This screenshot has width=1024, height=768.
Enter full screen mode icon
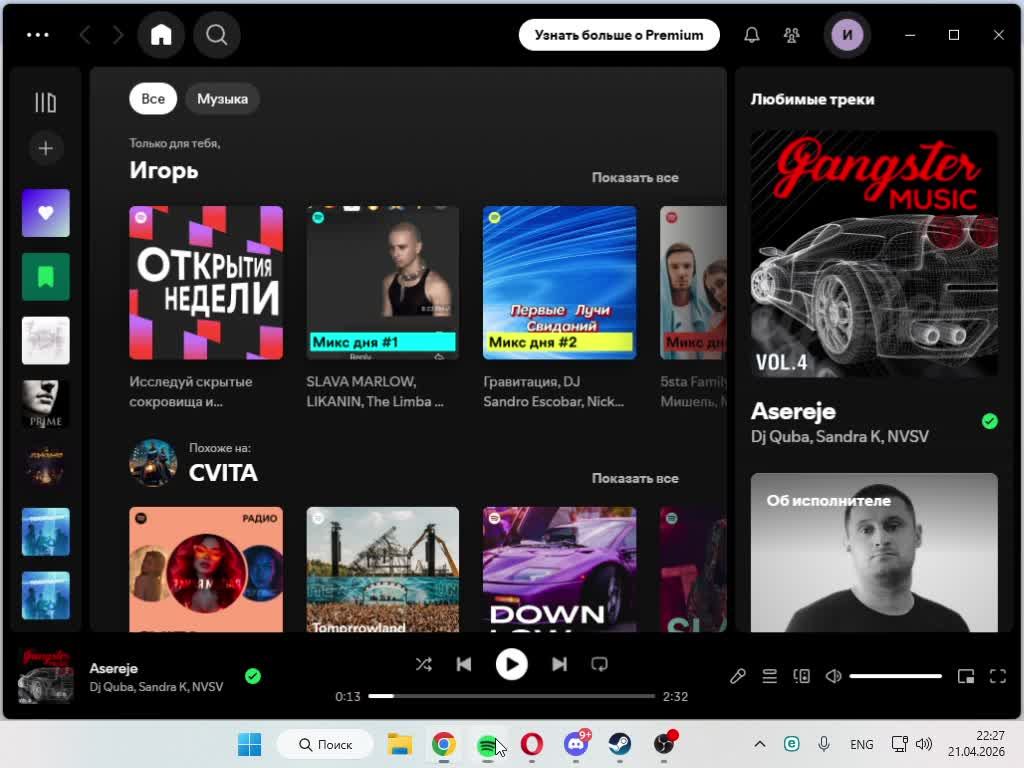coord(997,677)
